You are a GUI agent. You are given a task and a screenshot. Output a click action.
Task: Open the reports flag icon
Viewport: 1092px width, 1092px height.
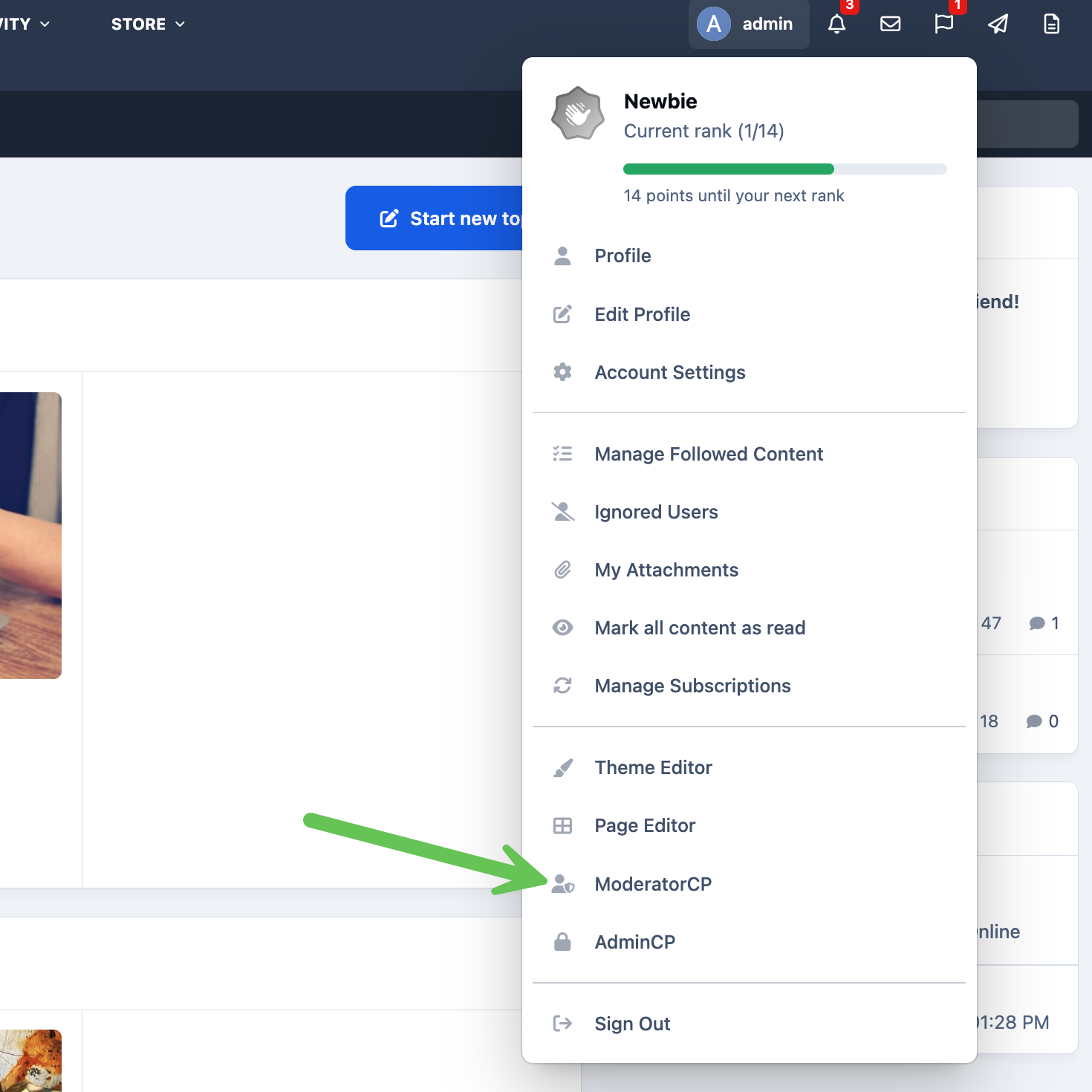pyautogui.click(x=944, y=24)
